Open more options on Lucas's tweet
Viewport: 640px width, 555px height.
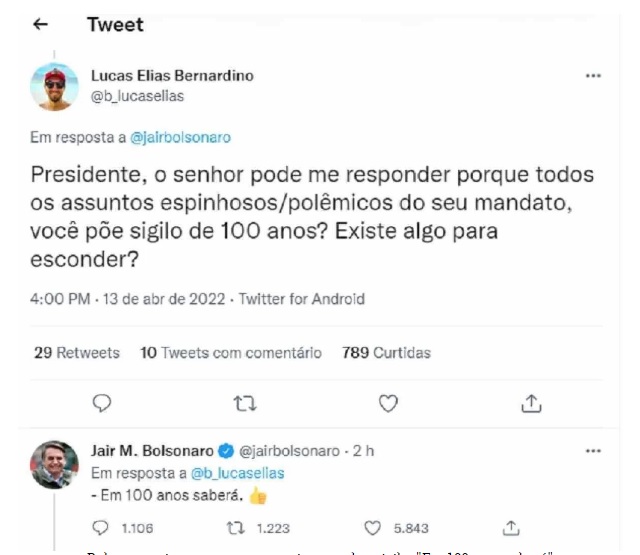coord(592,76)
